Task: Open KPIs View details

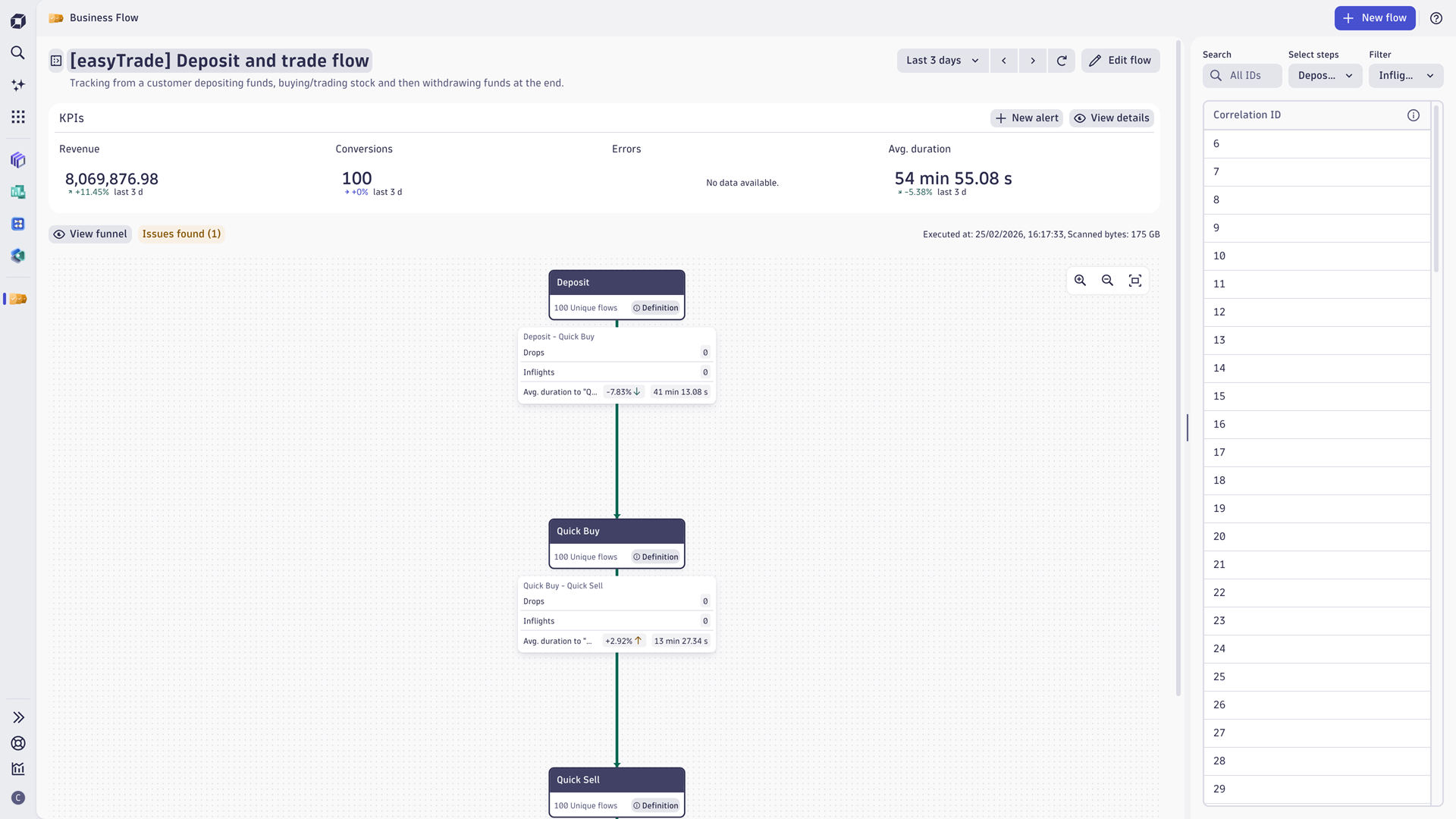Action: tap(1112, 118)
